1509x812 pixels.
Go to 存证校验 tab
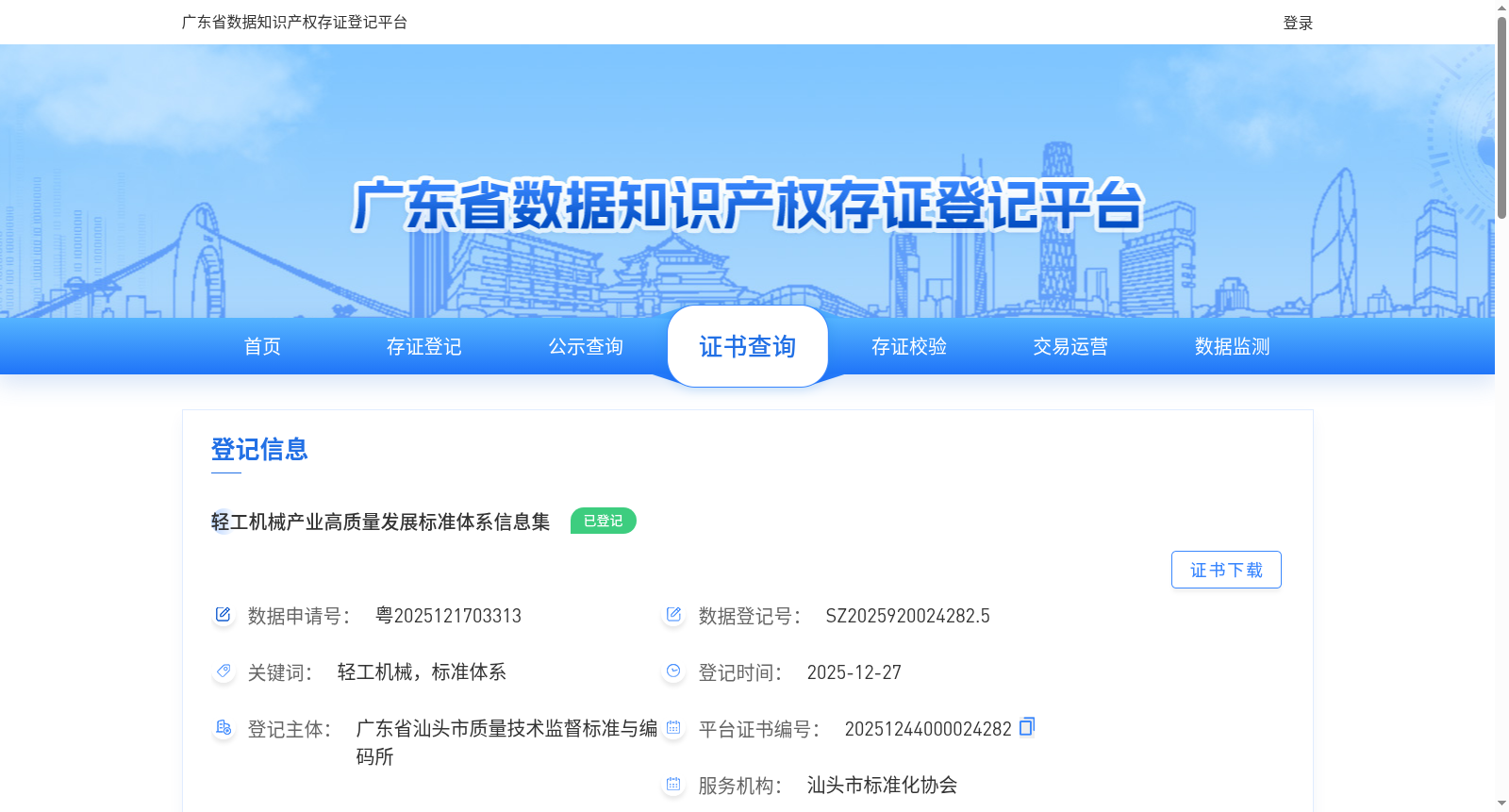point(909,346)
